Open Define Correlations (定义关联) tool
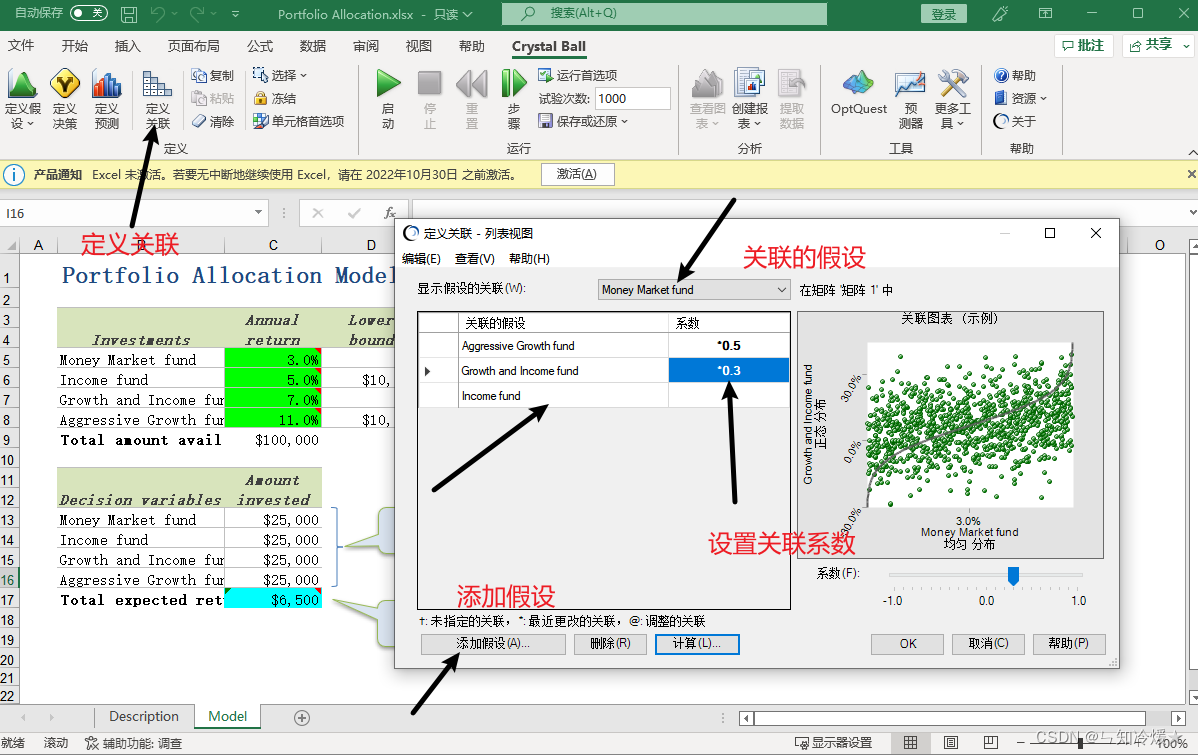 click(x=157, y=99)
